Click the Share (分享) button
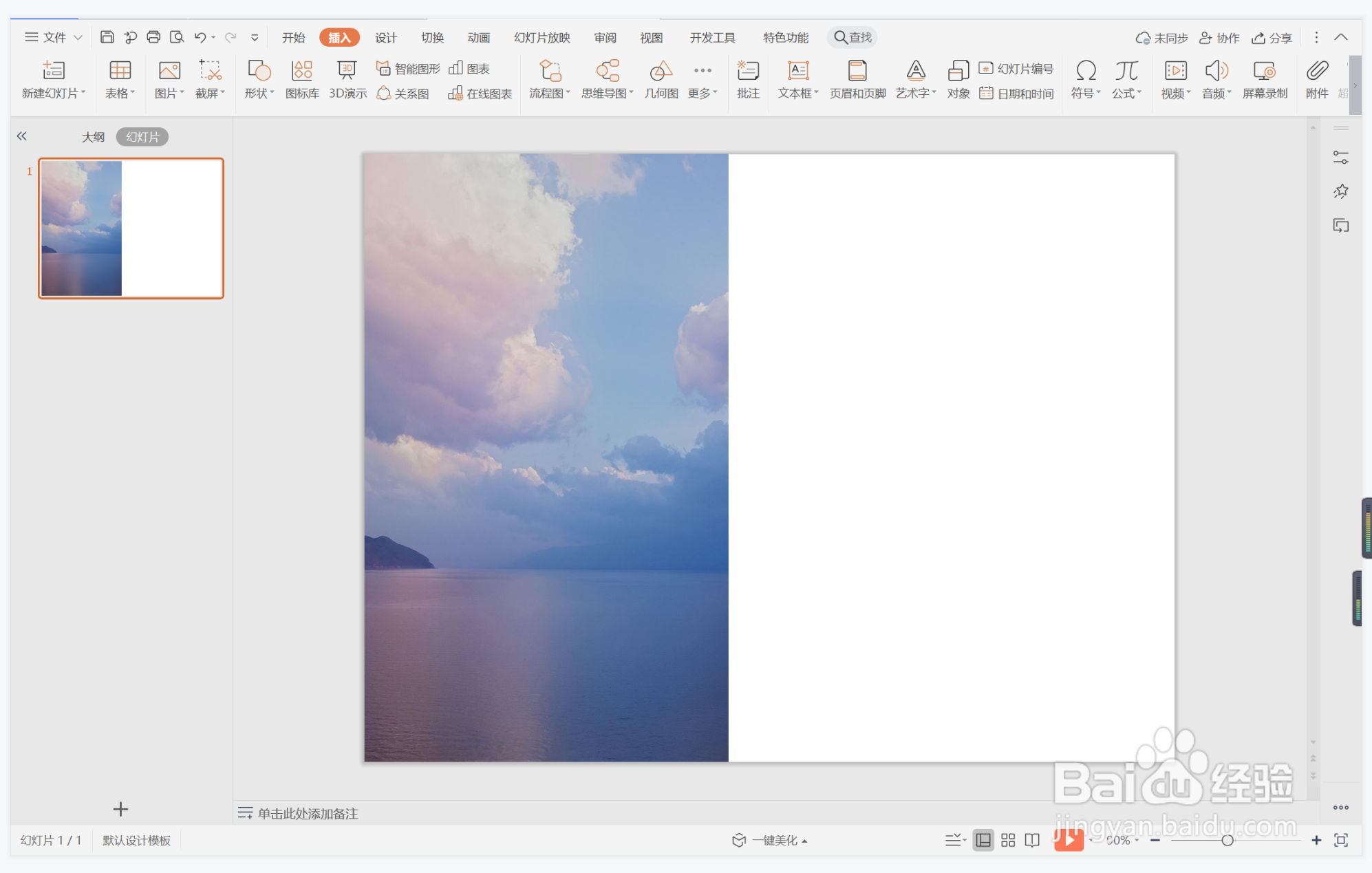 pyautogui.click(x=1272, y=37)
